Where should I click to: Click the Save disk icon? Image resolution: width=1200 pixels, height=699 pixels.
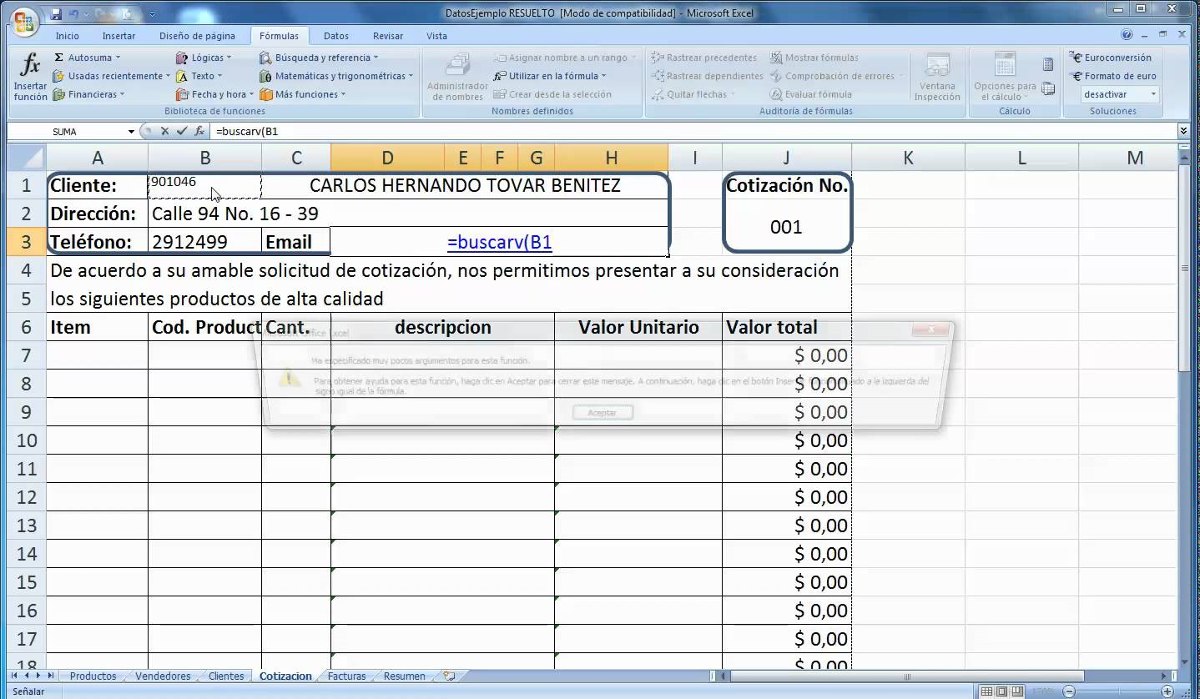click(56, 14)
